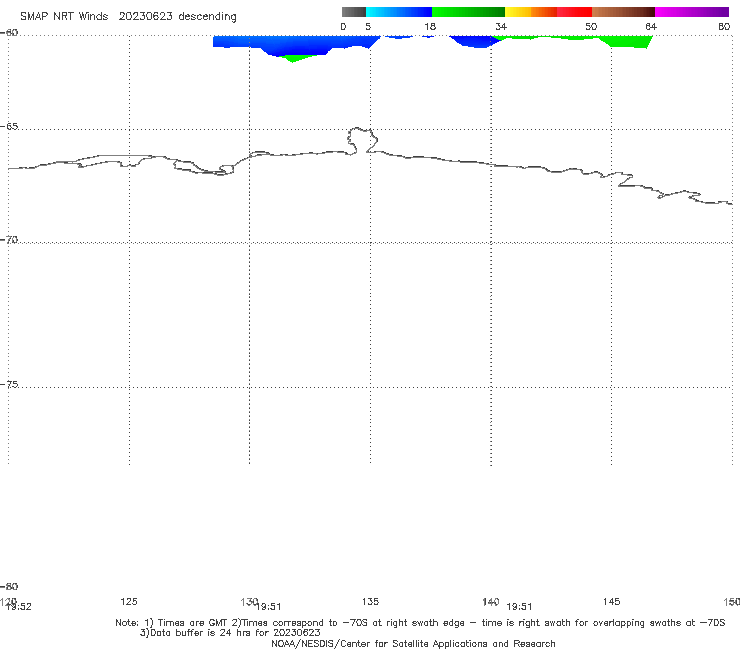Select the red segment of the color bar

coord(574,12)
